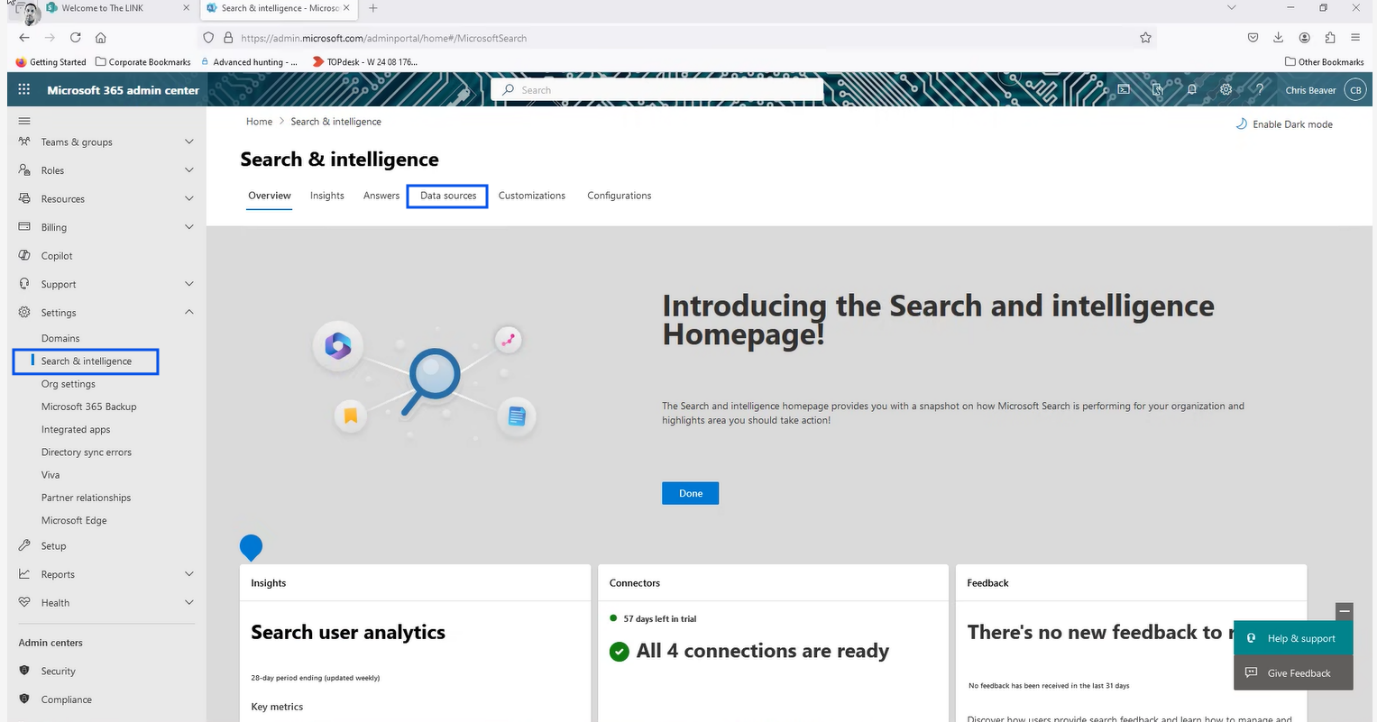Click the moon icon for dark mode
This screenshot has height=722, width=1377.
pos(1241,124)
